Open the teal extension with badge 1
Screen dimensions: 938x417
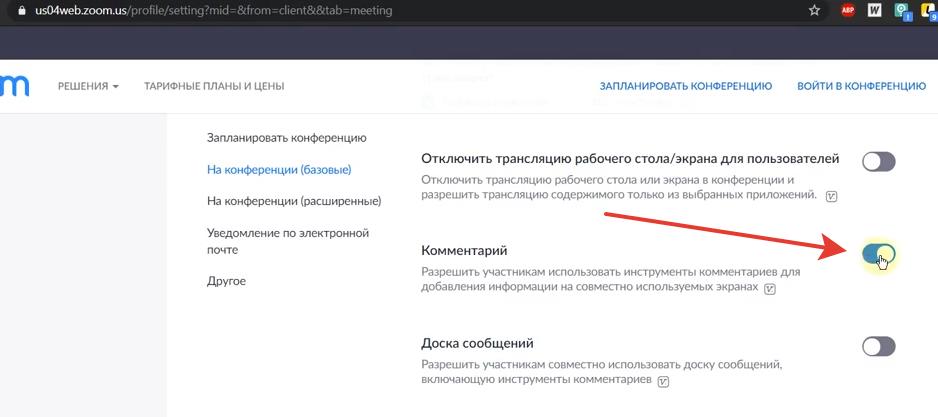[903, 11]
